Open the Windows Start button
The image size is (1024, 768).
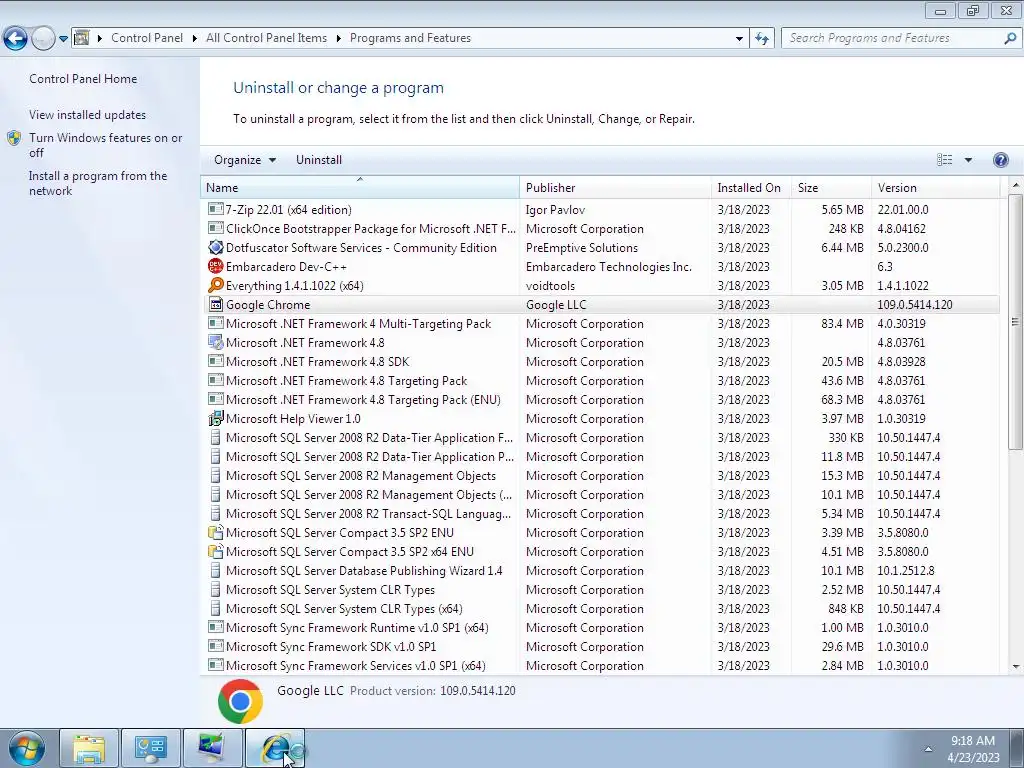(x=26, y=748)
